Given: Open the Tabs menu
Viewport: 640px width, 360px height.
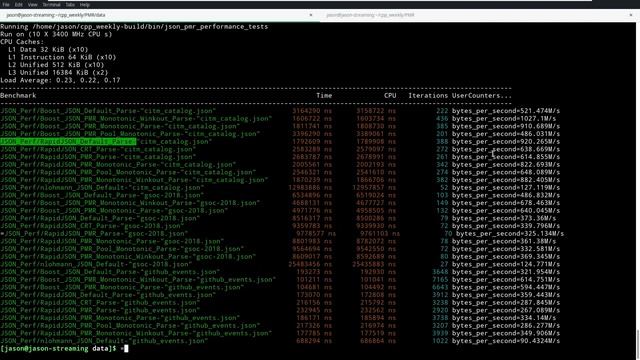Looking at the screenshot, I should (70, 4).
